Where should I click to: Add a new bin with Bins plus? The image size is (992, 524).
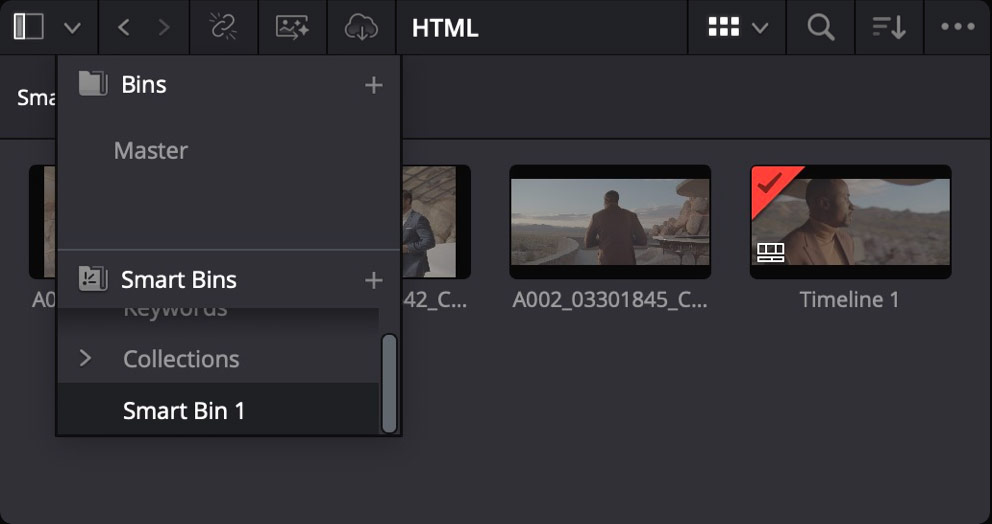tap(374, 85)
